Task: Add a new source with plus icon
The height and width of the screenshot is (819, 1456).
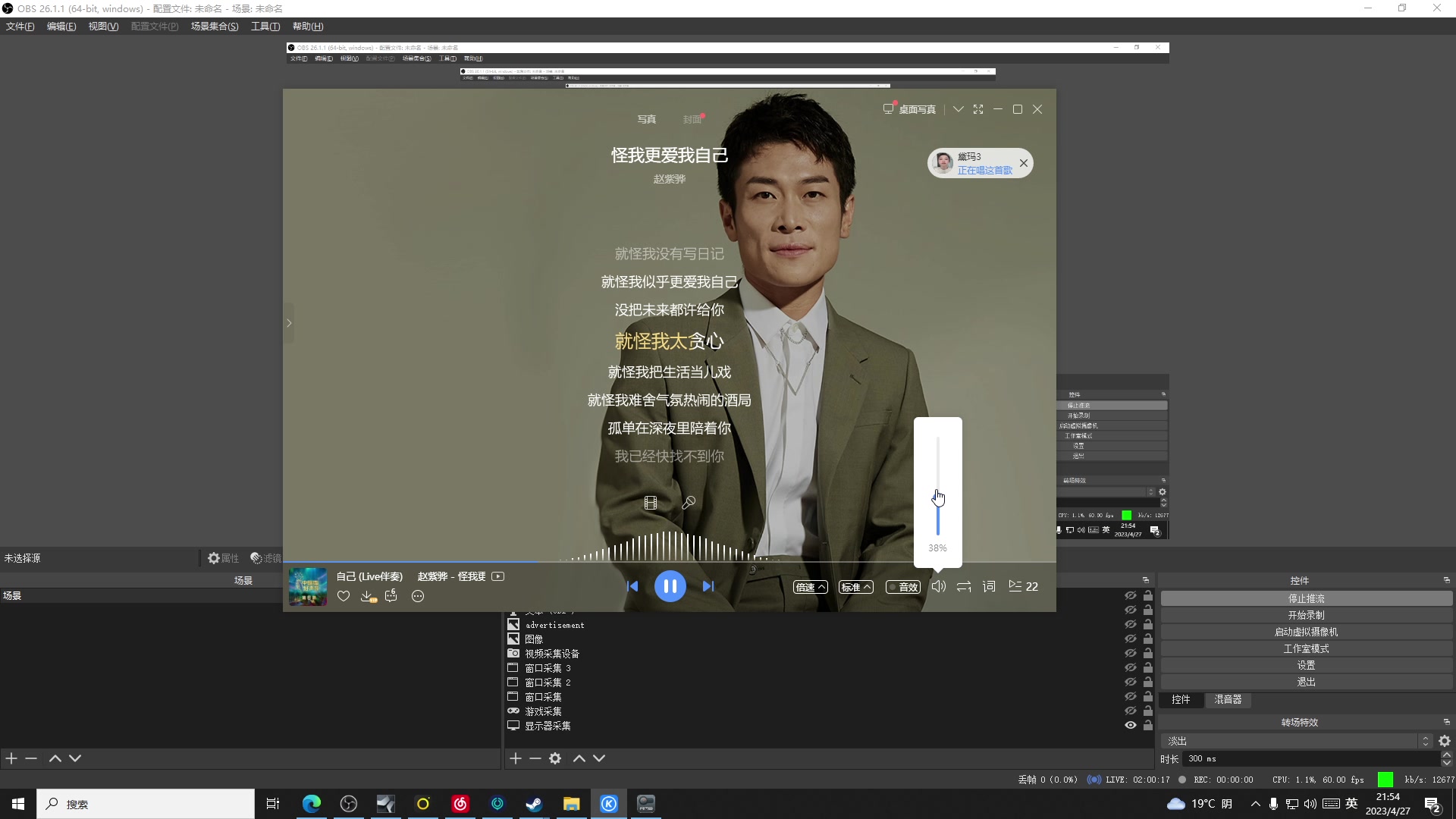Action: tap(516, 758)
